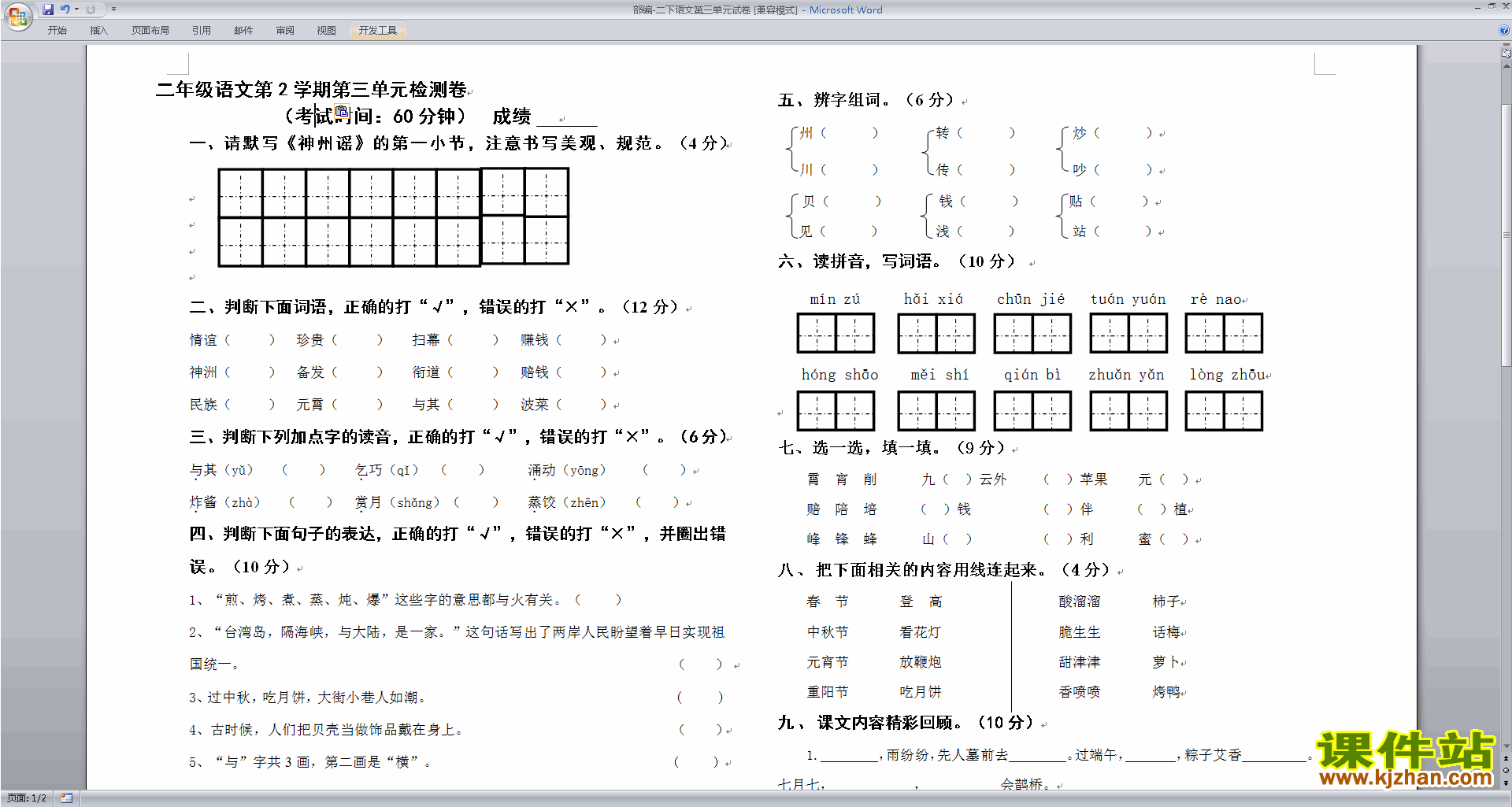
Task: Click the text 乞巧（qǐ）
Action: (387, 470)
